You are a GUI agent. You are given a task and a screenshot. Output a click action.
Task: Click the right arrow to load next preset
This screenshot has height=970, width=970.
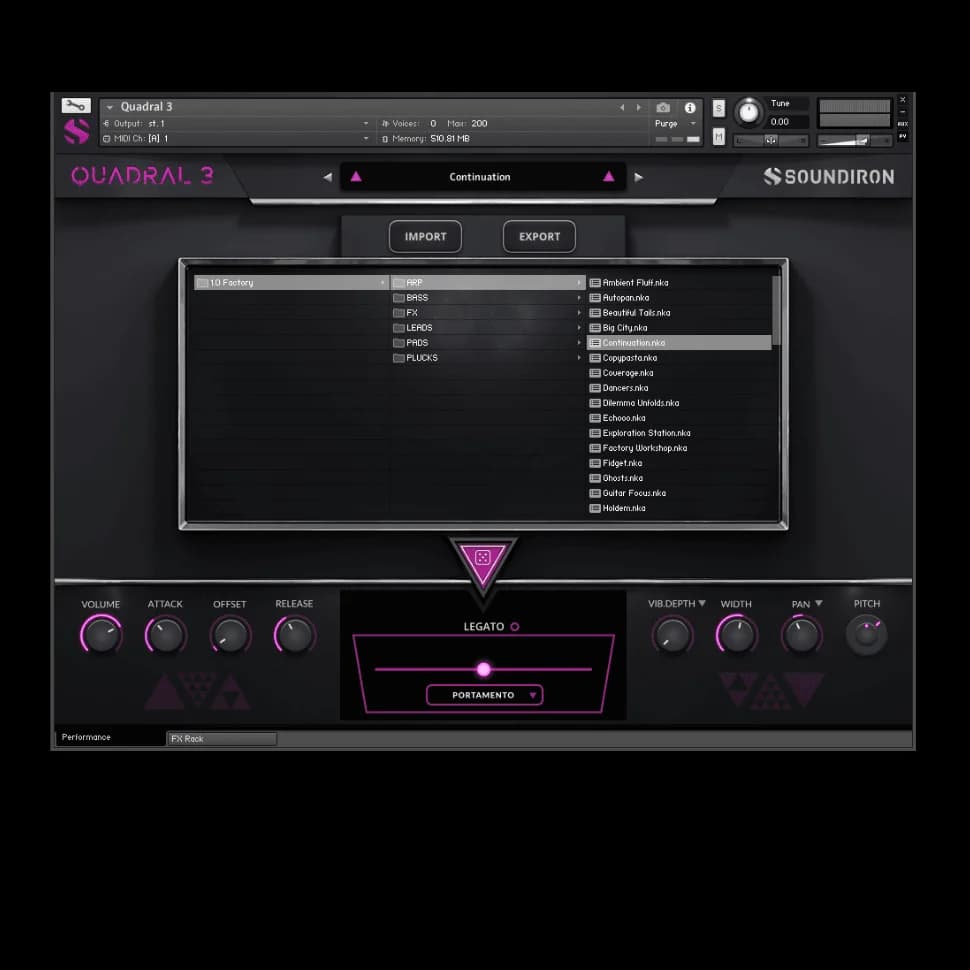tap(639, 176)
